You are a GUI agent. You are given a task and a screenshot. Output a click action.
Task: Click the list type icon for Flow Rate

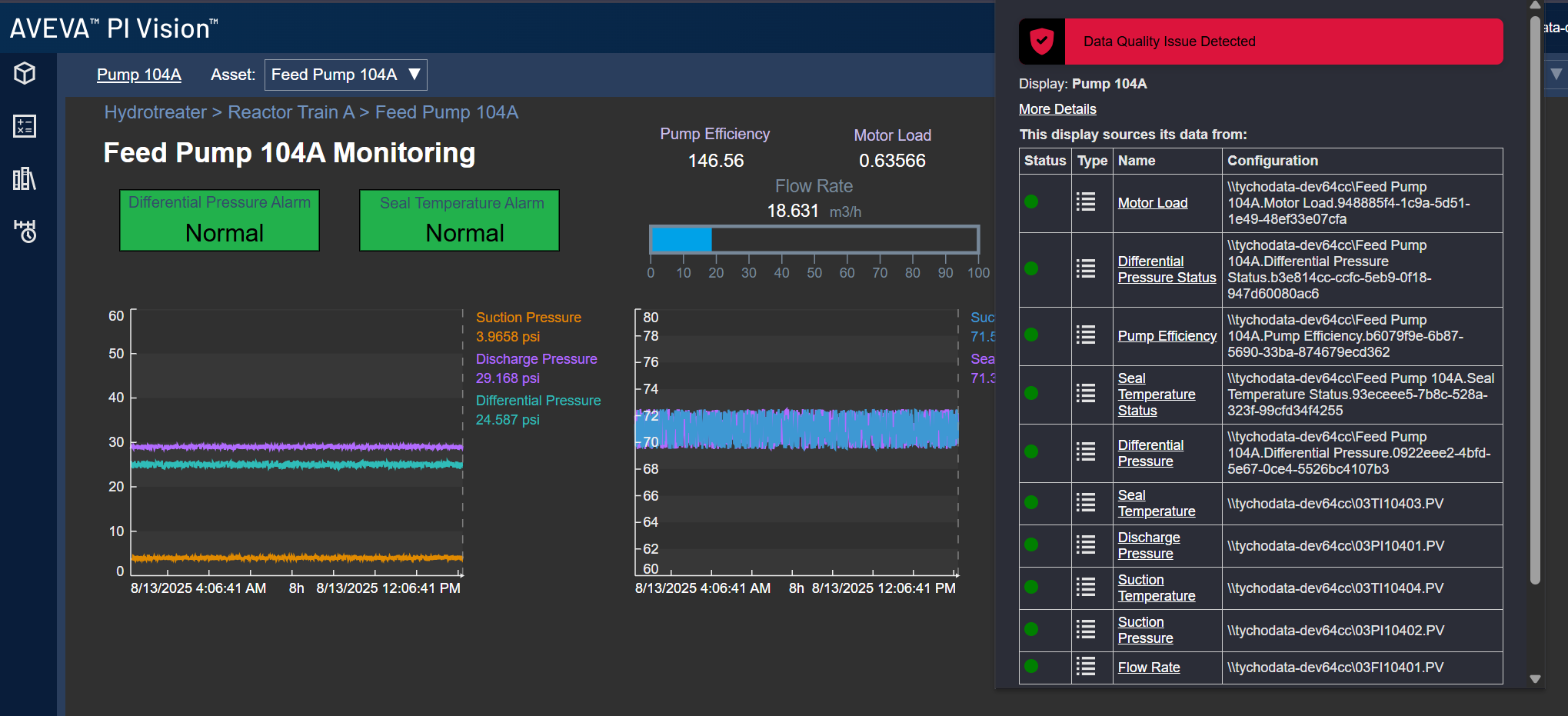[1086, 667]
